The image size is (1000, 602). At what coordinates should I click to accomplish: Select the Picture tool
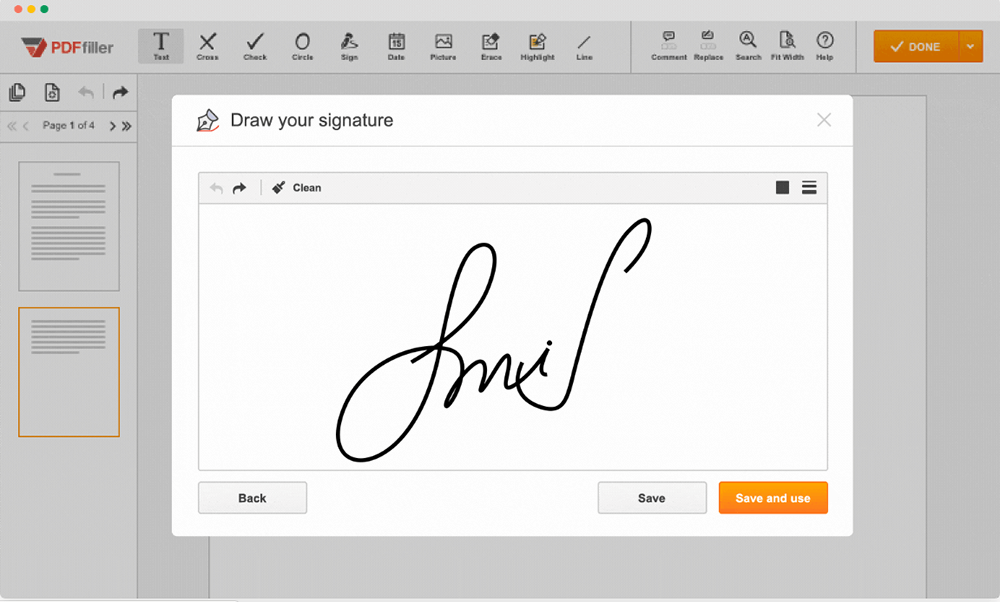coord(443,46)
